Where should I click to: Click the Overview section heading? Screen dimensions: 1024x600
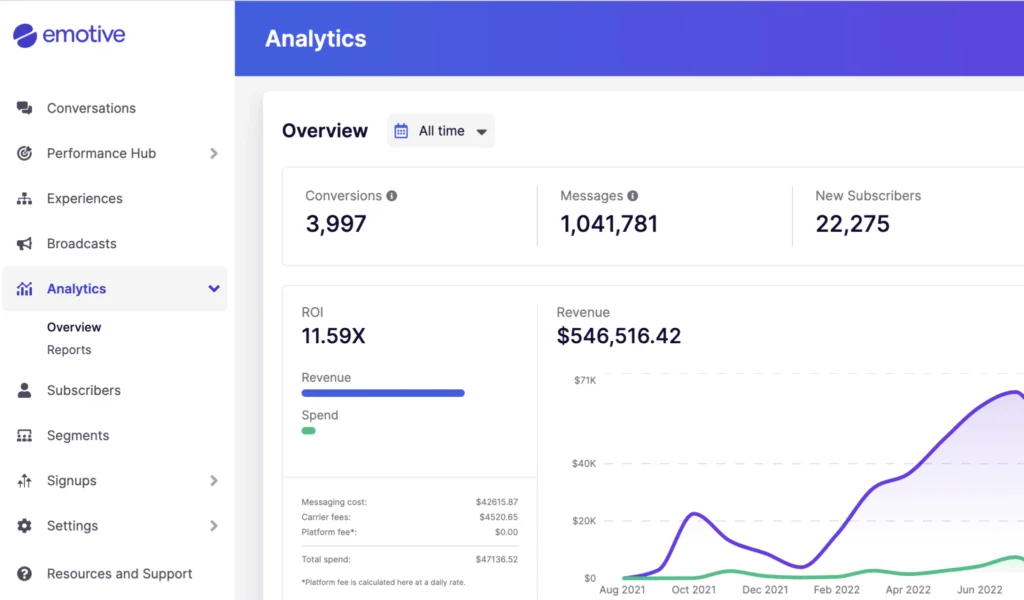[x=325, y=131]
